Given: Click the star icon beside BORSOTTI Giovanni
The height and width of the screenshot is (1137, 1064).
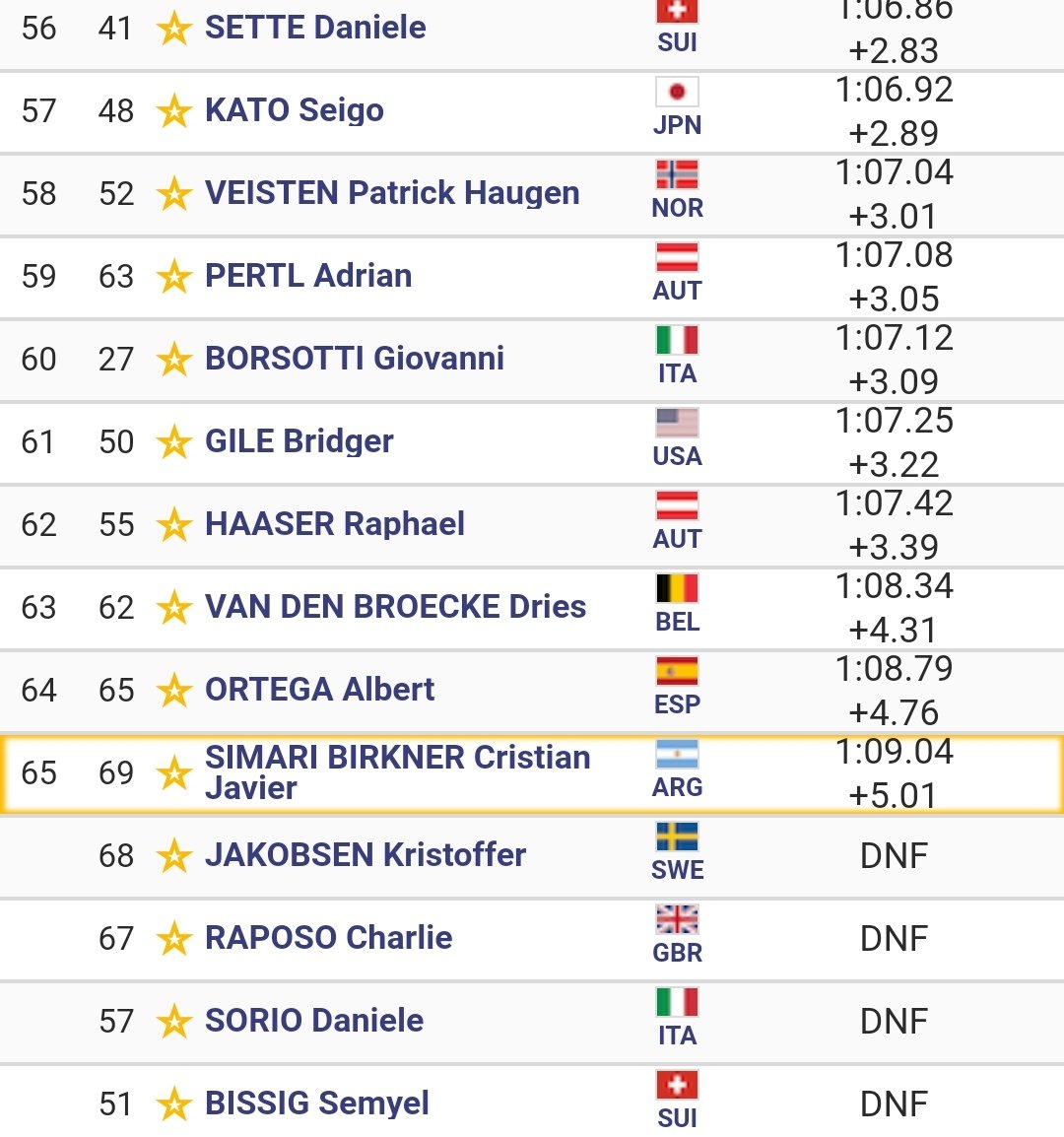Looking at the screenshot, I should [174, 360].
